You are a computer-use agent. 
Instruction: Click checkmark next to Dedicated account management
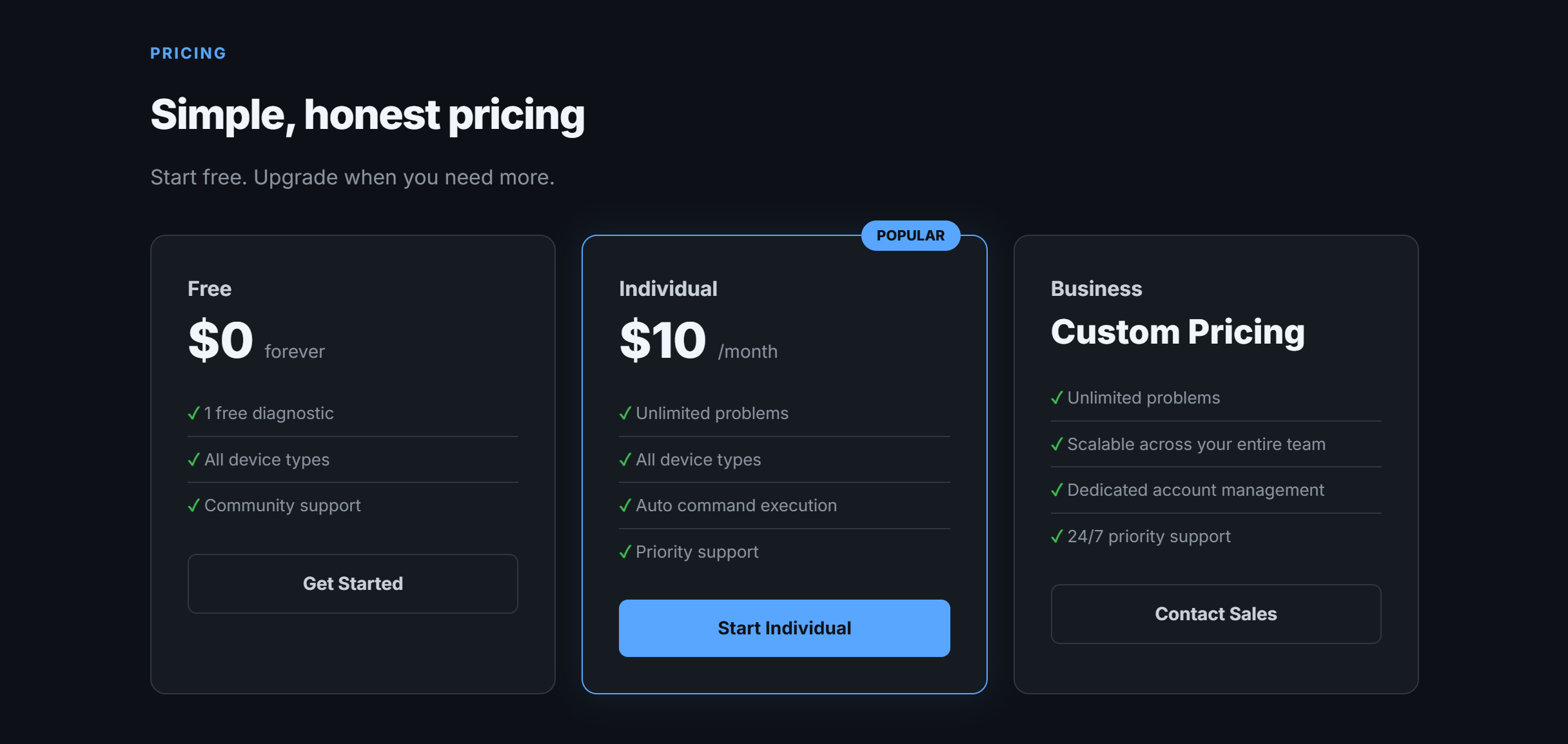1057,490
